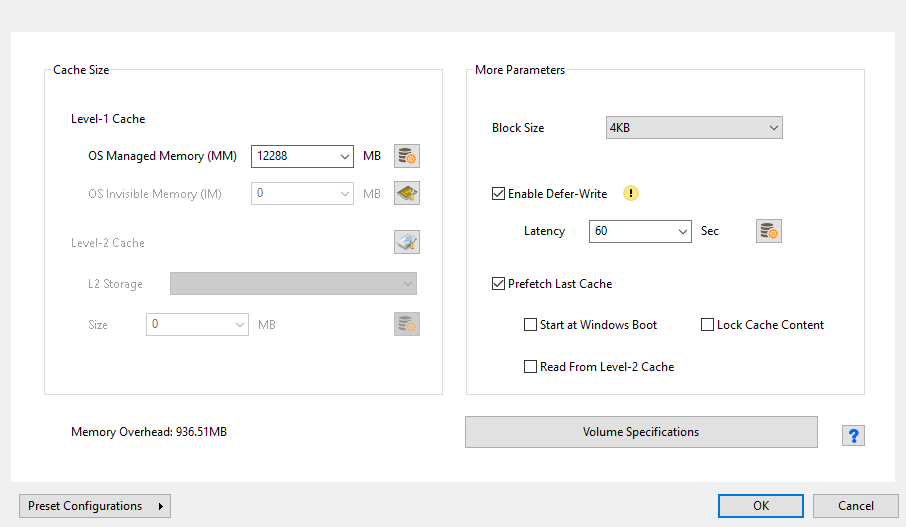Confirm settings with the OK button
906x527 pixels.
click(x=761, y=506)
